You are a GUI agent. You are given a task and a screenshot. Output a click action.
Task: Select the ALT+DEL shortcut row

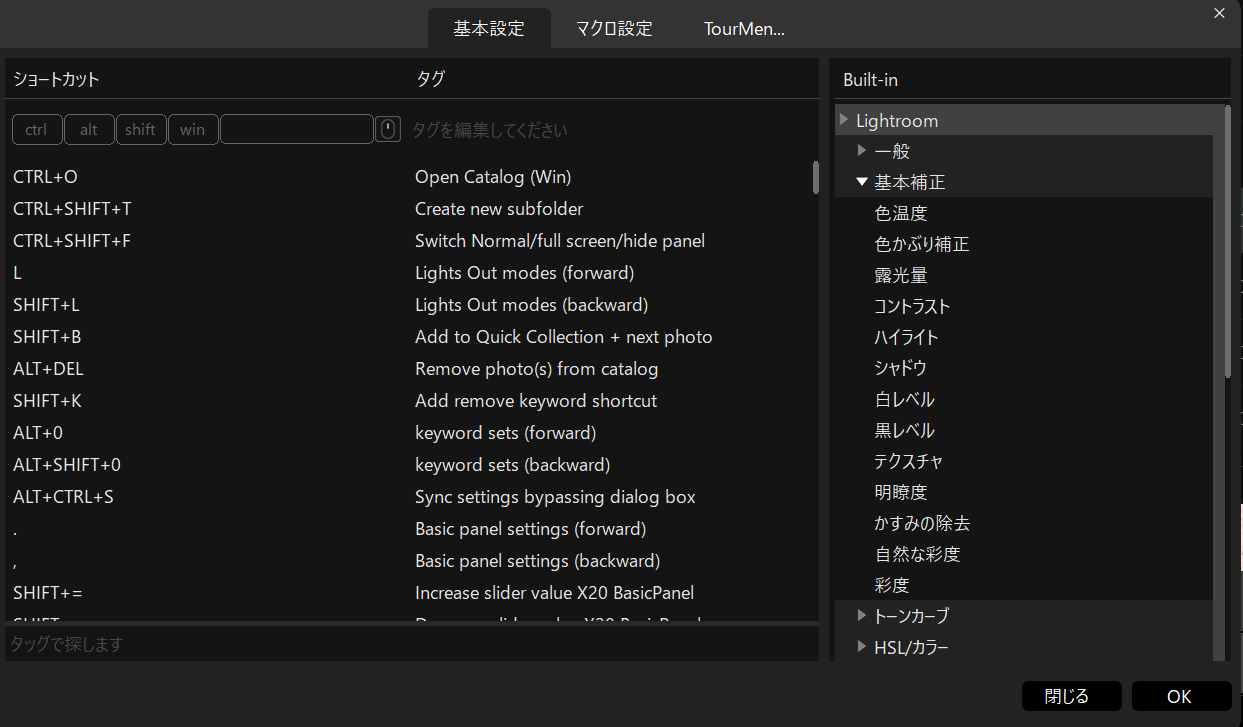pyautogui.click(x=48, y=369)
